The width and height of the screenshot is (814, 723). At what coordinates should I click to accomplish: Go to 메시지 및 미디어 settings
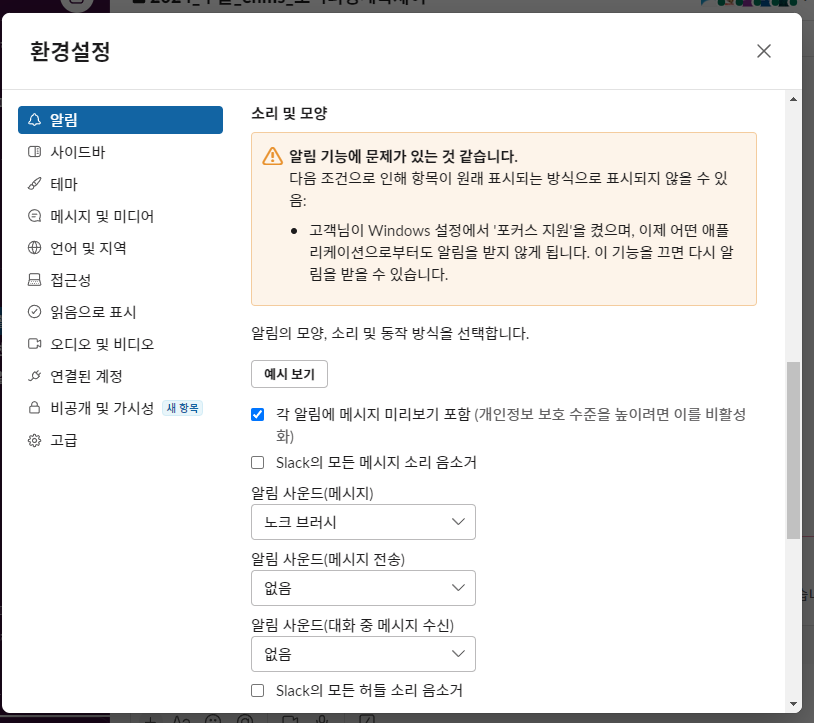(x=120, y=216)
